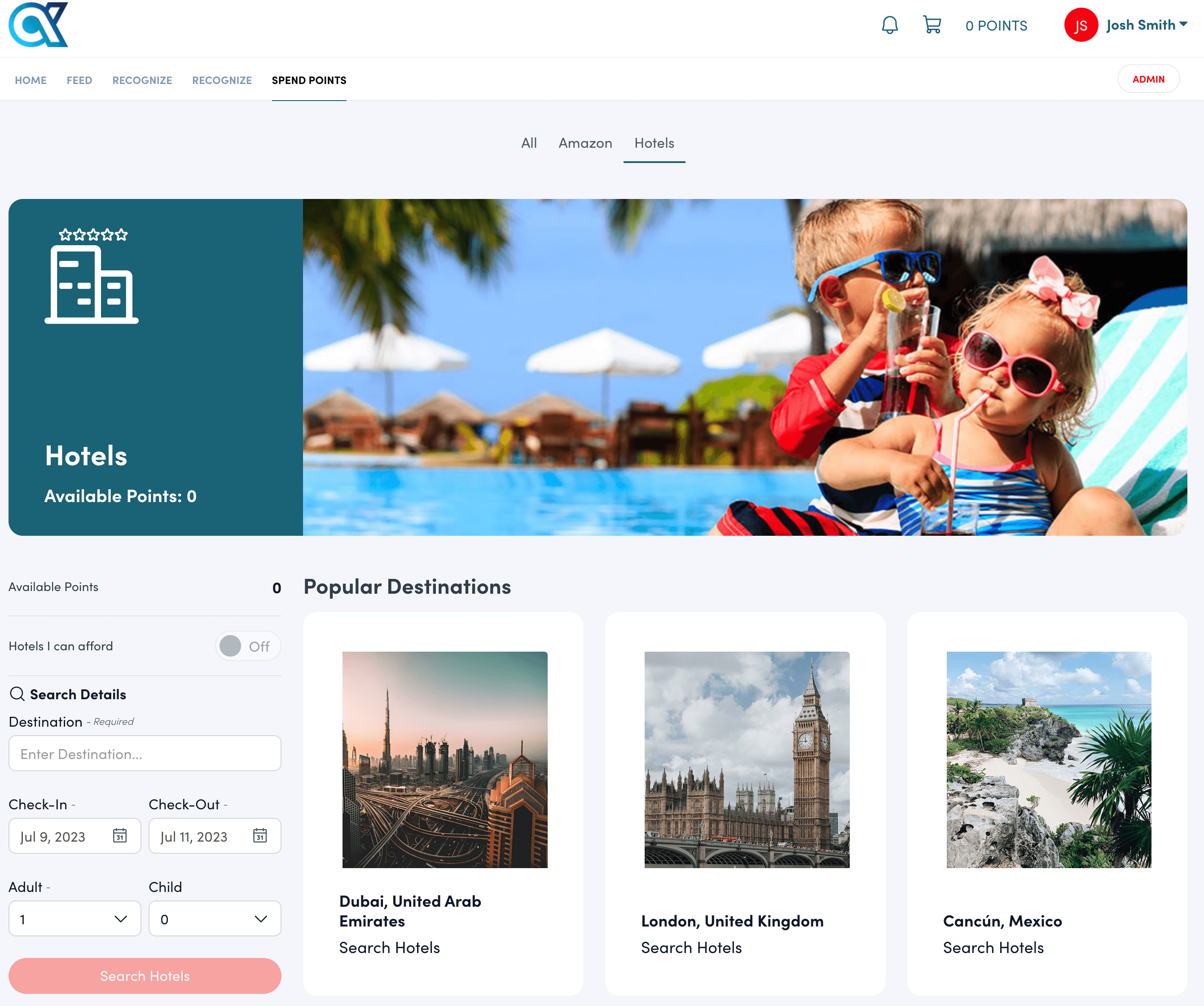Click the Search Details magnifier icon

17,694
